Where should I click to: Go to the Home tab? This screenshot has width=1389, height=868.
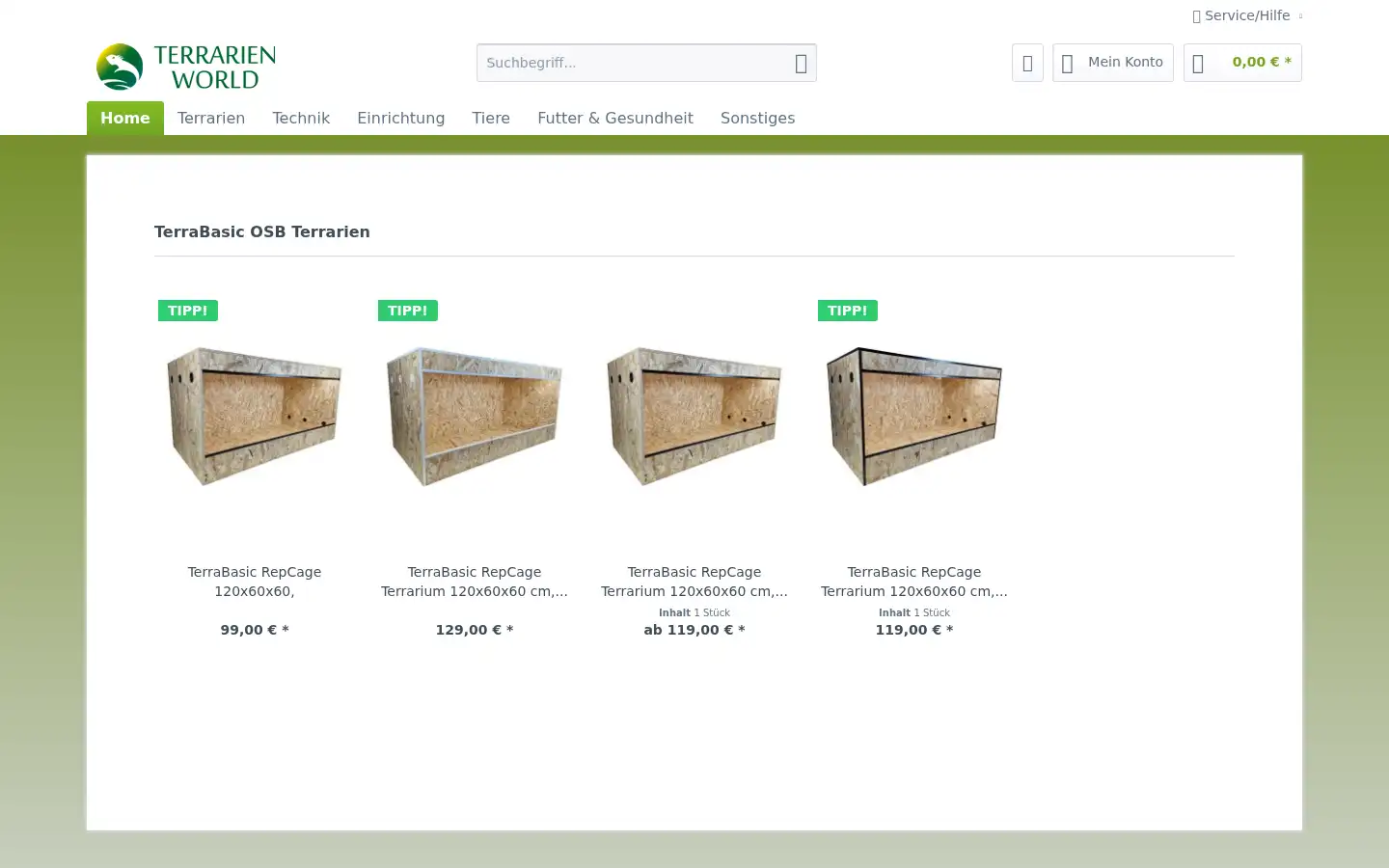click(125, 118)
